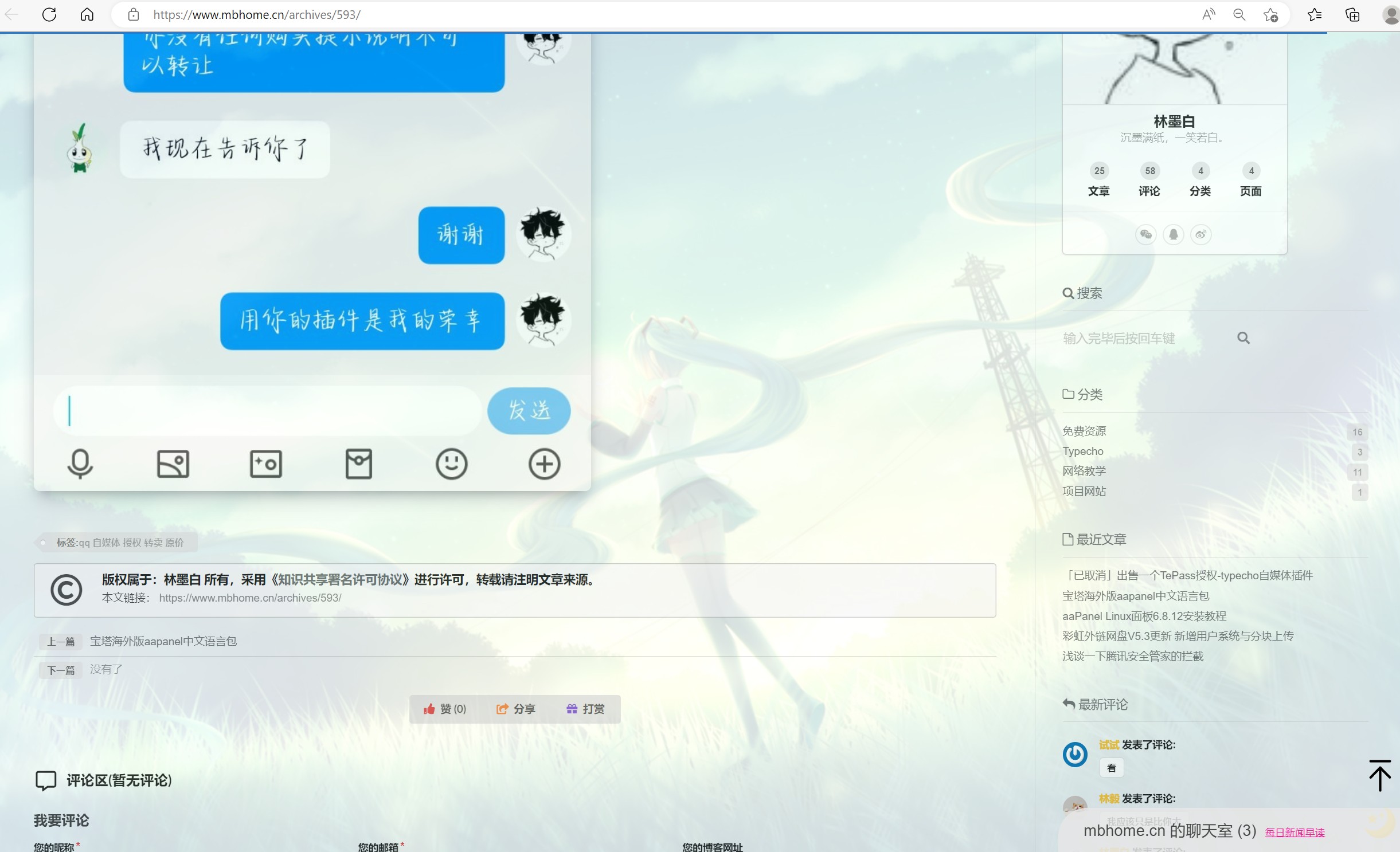Click the 分享 share button
Viewport: 1400px width, 852px height.
click(515, 709)
